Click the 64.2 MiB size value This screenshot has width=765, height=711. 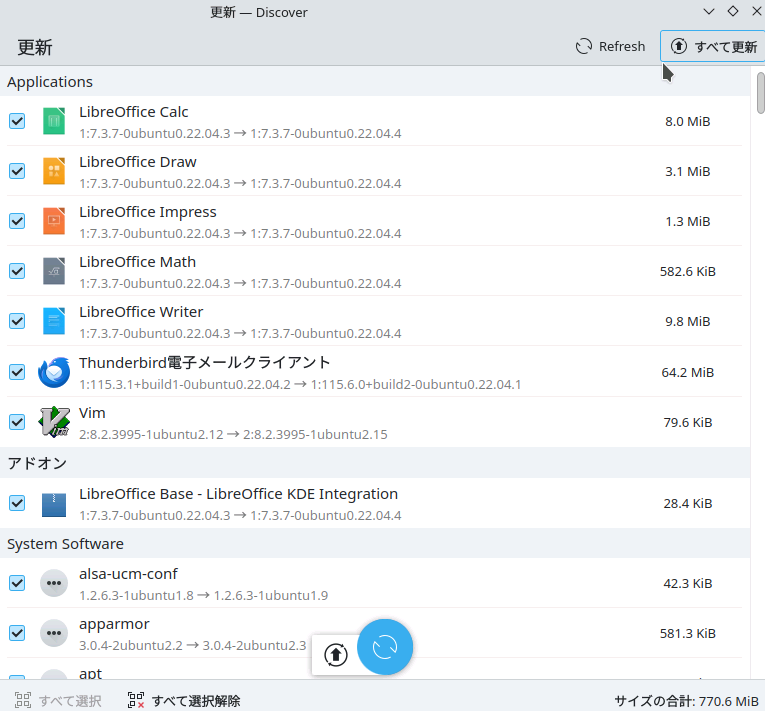pos(687,372)
